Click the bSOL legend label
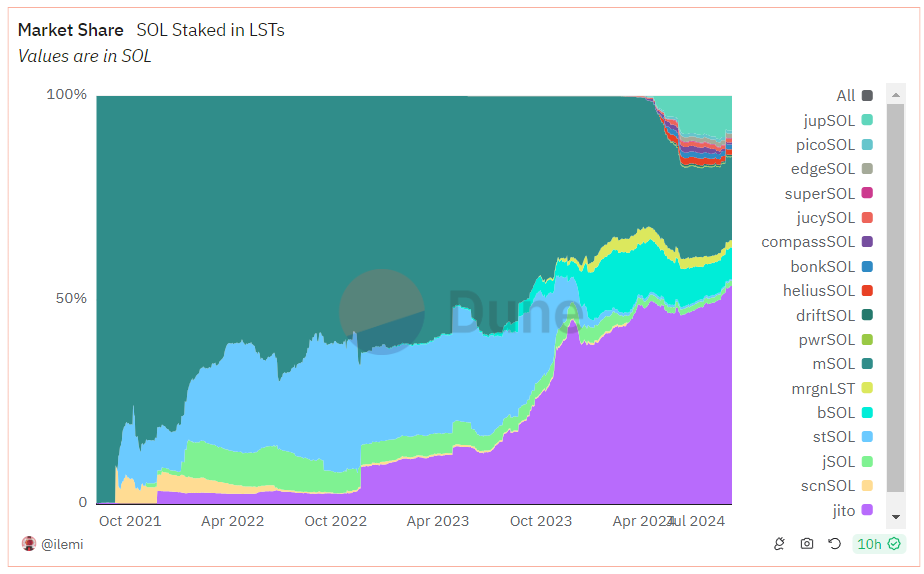Image resolution: width=924 pixels, height=574 pixels. coord(836,413)
